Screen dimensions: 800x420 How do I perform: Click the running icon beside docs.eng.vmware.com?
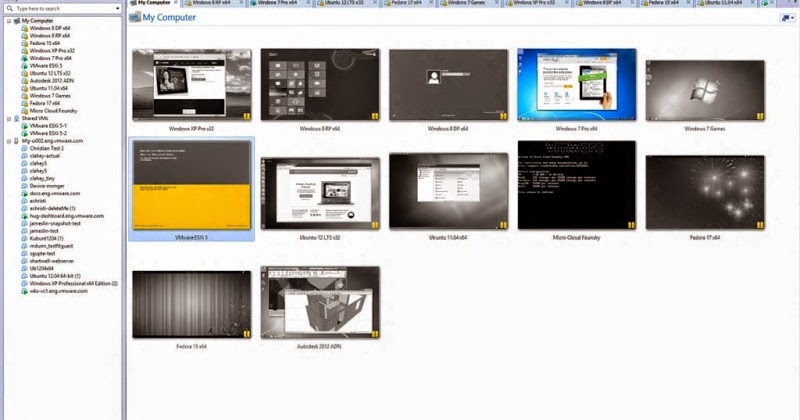24,193
